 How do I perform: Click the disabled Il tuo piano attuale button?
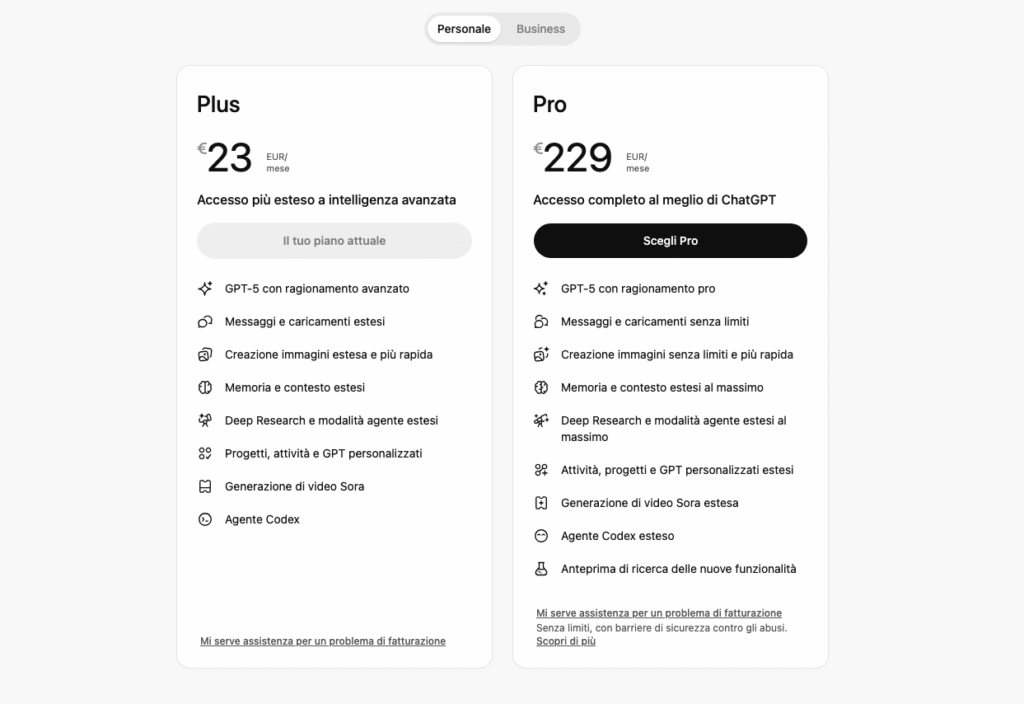click(x=334, y=241)
